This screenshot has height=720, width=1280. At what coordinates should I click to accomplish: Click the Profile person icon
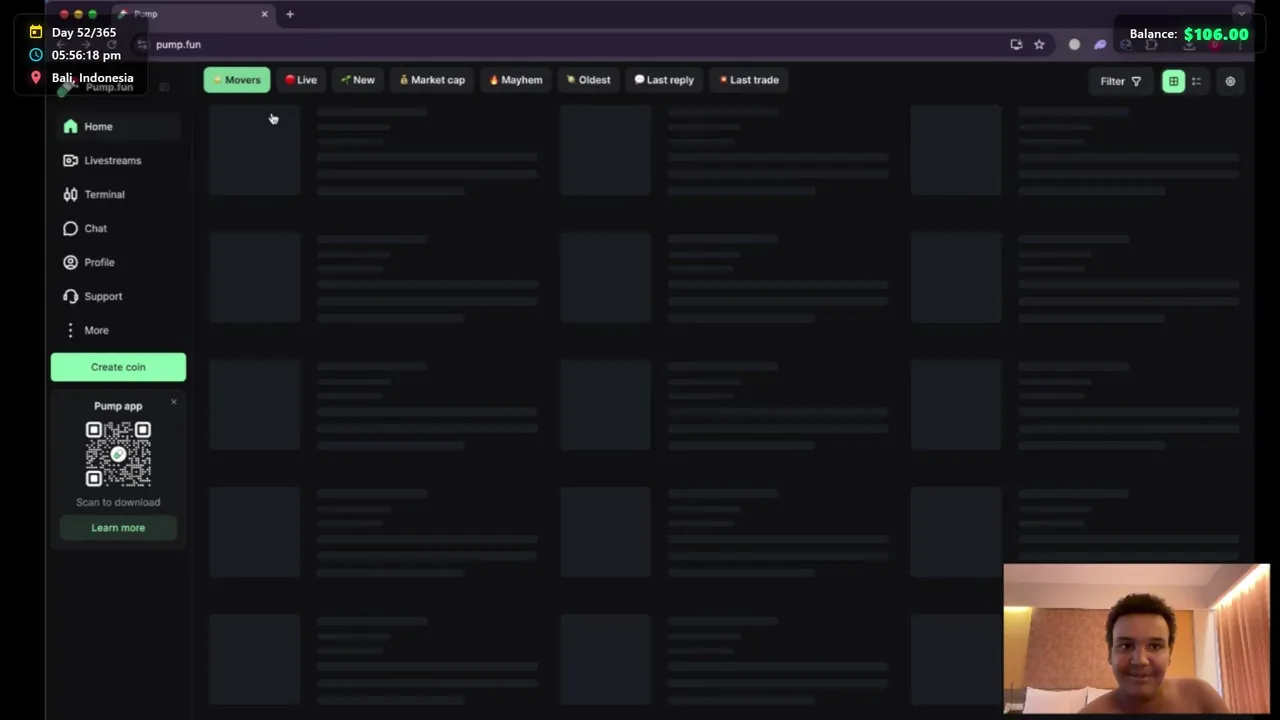coord(70,262)
